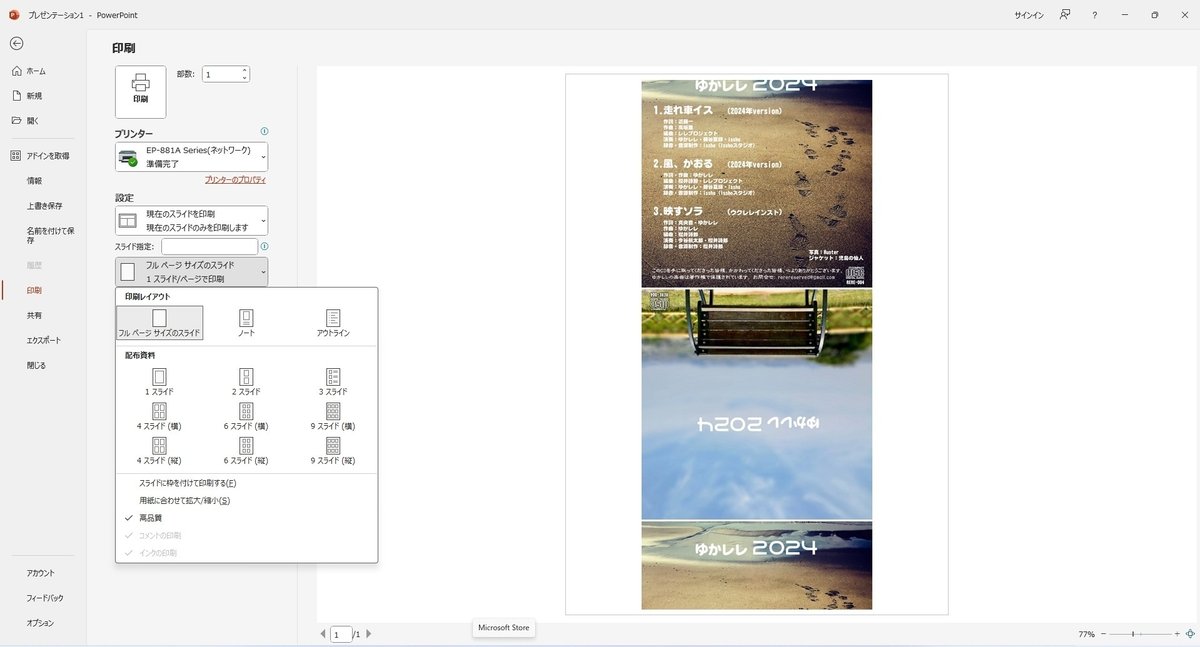The height and width of the screenshot is (647, 1200).
Task: Go to previous preview page arrow
Action: pyautogui.click(x=323, y=634)
